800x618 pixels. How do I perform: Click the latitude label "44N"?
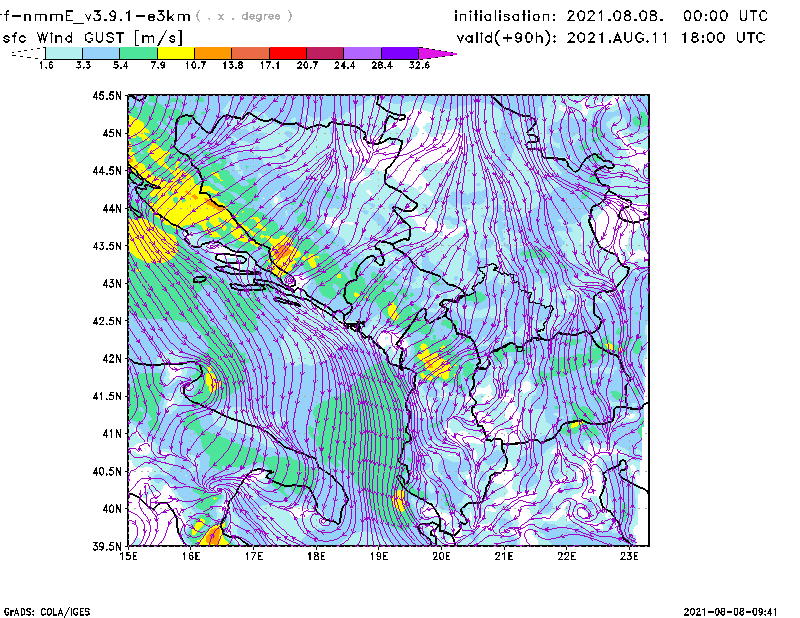[x=112, y=208]
